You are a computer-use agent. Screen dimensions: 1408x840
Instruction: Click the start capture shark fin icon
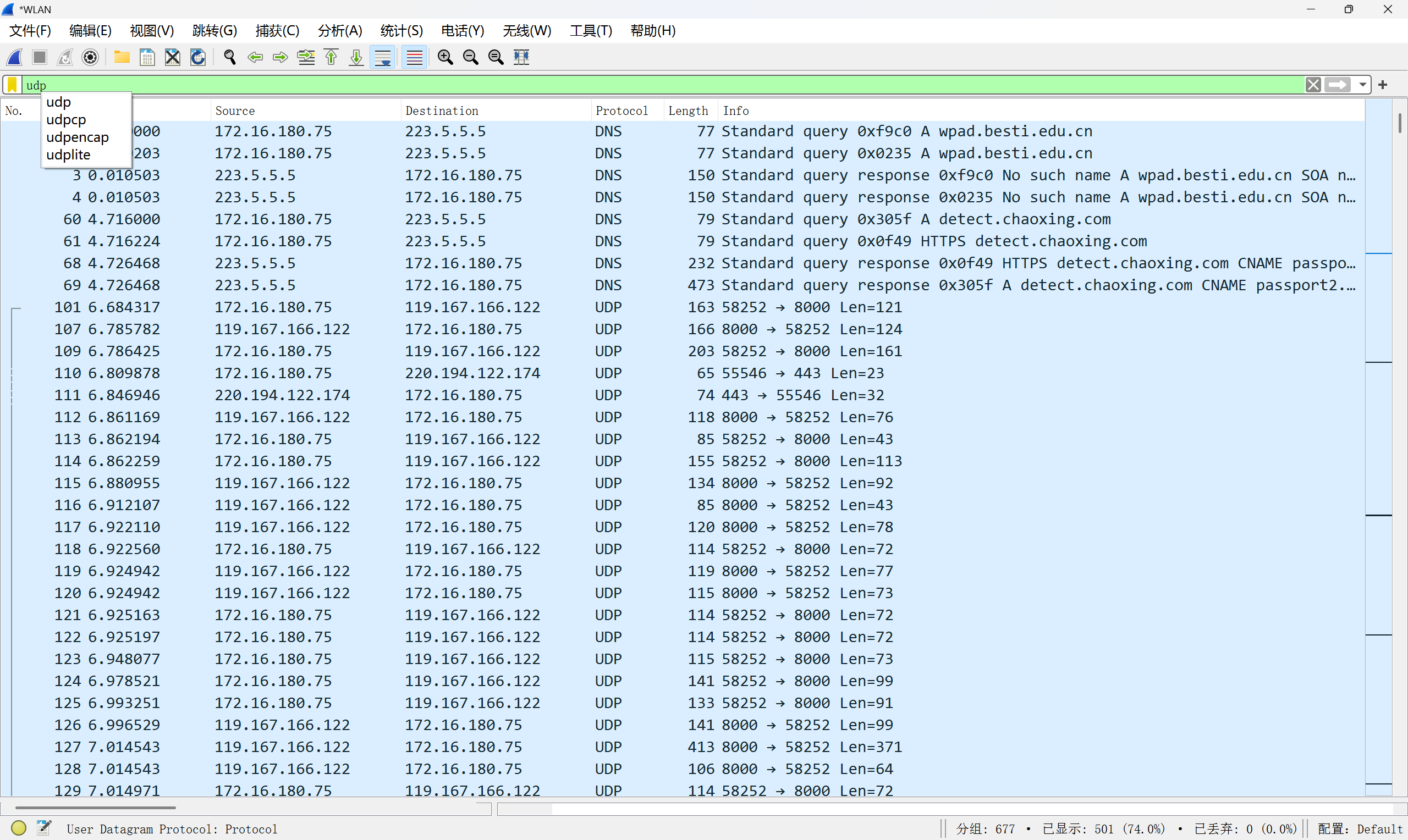pos(15,57)
